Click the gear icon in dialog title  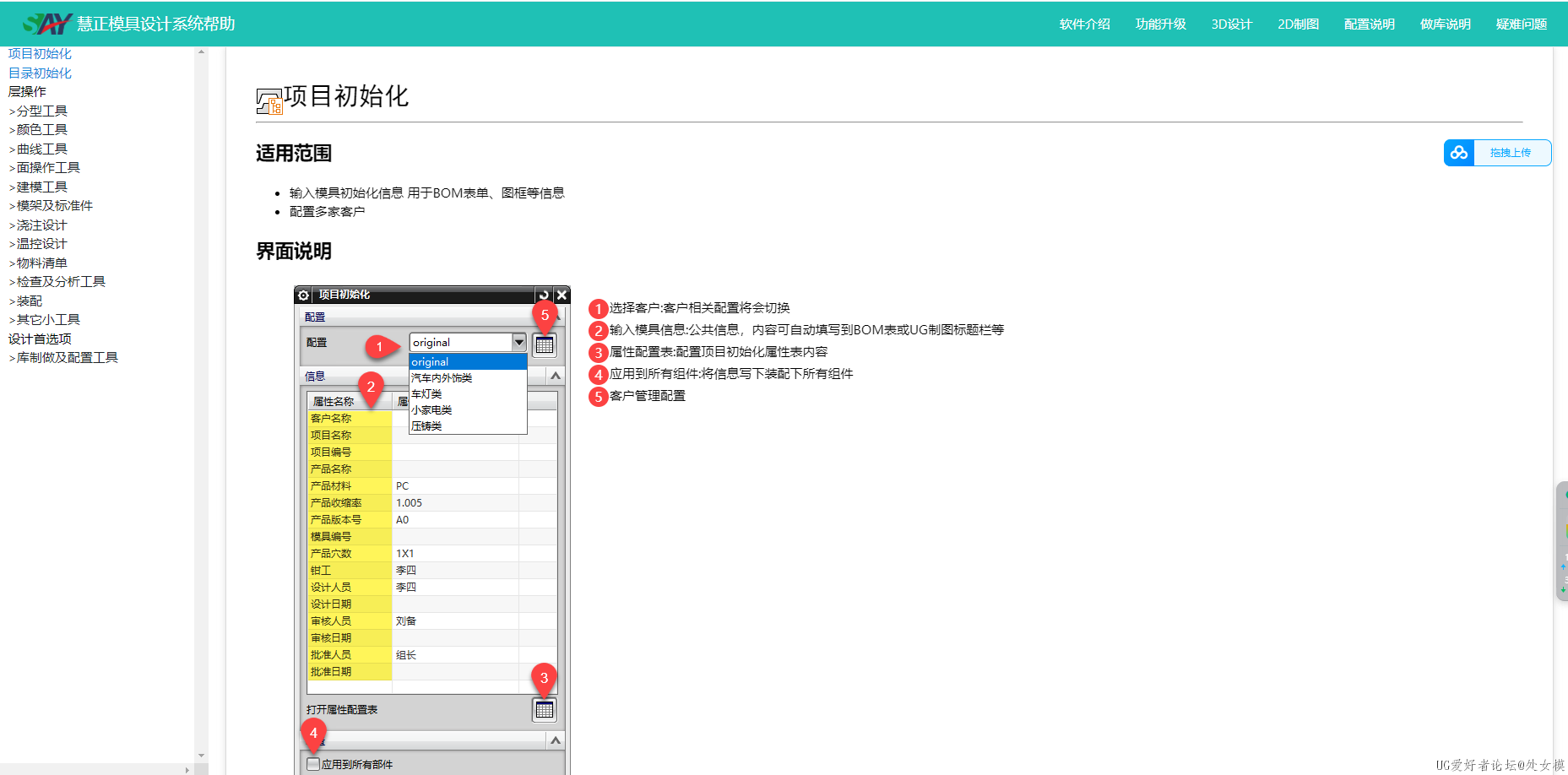[304, 295]
